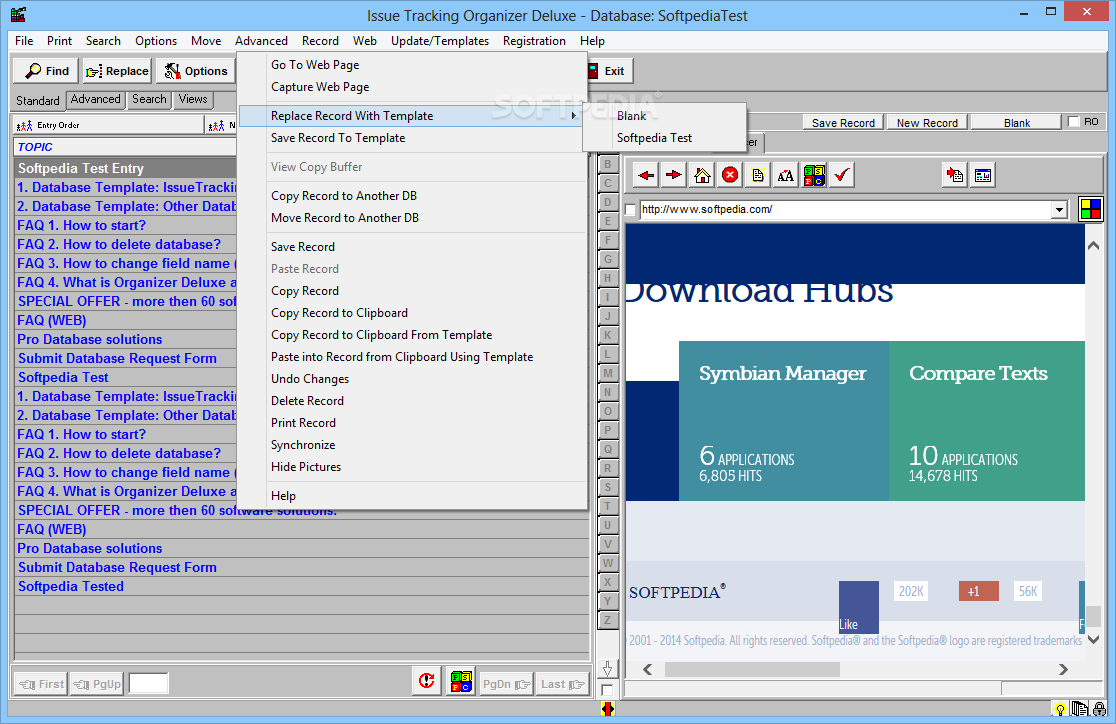The width and height of the screenshot is (1116, 724).
Task: Click the Blank button beside New Record
Action: tap(1016, 122)
